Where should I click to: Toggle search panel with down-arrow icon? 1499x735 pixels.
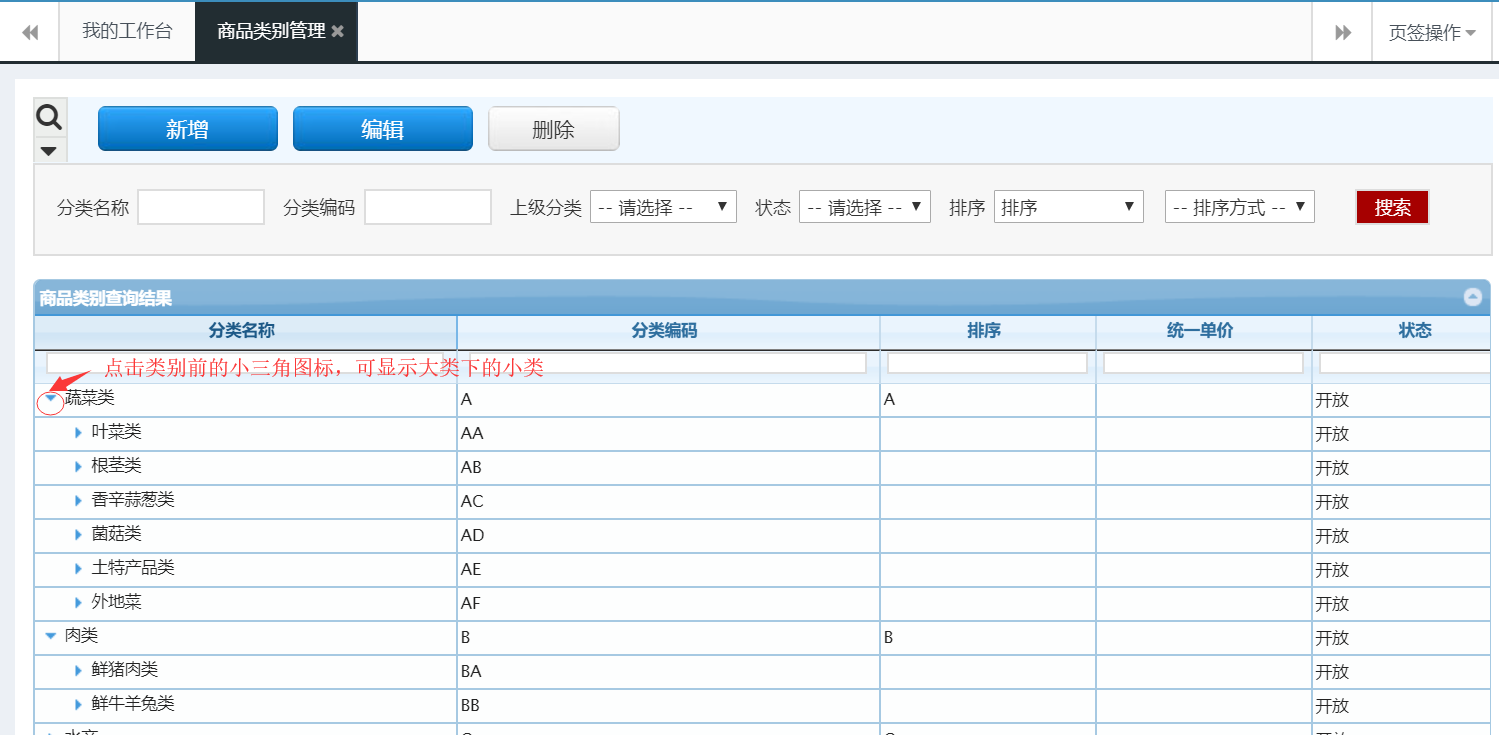(49, 151)
